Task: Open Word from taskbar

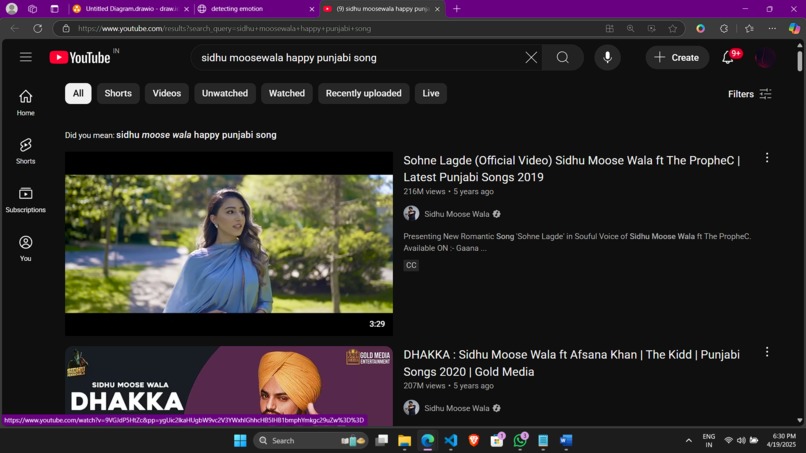Action: click(x=566, y=441)
